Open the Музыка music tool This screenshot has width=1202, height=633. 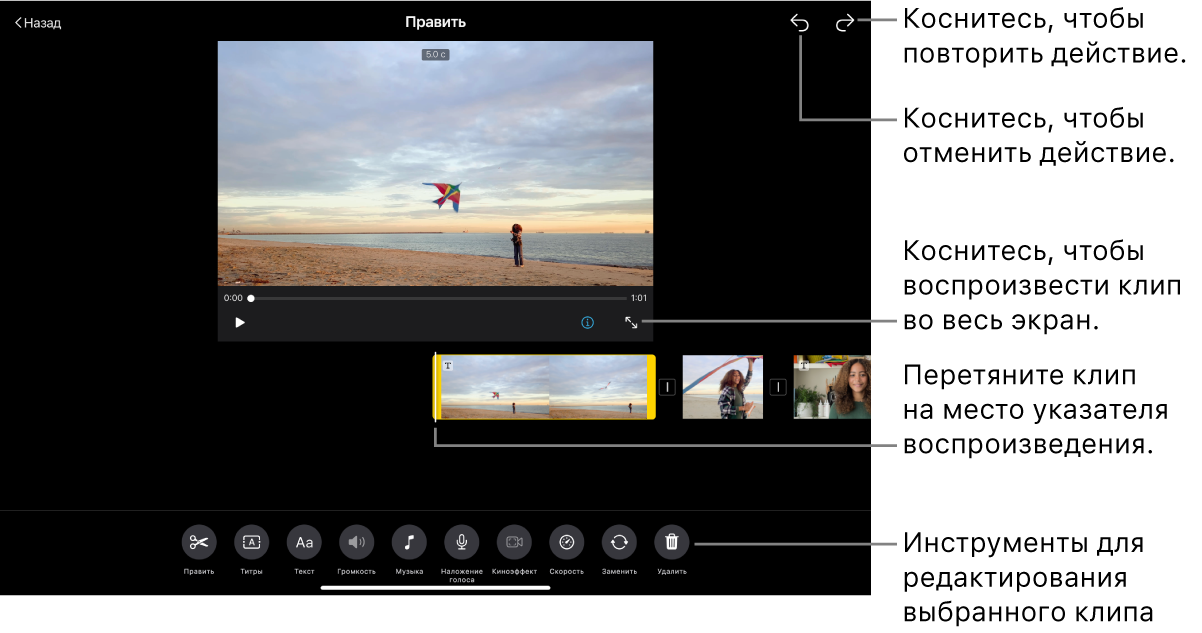(409, 543)
